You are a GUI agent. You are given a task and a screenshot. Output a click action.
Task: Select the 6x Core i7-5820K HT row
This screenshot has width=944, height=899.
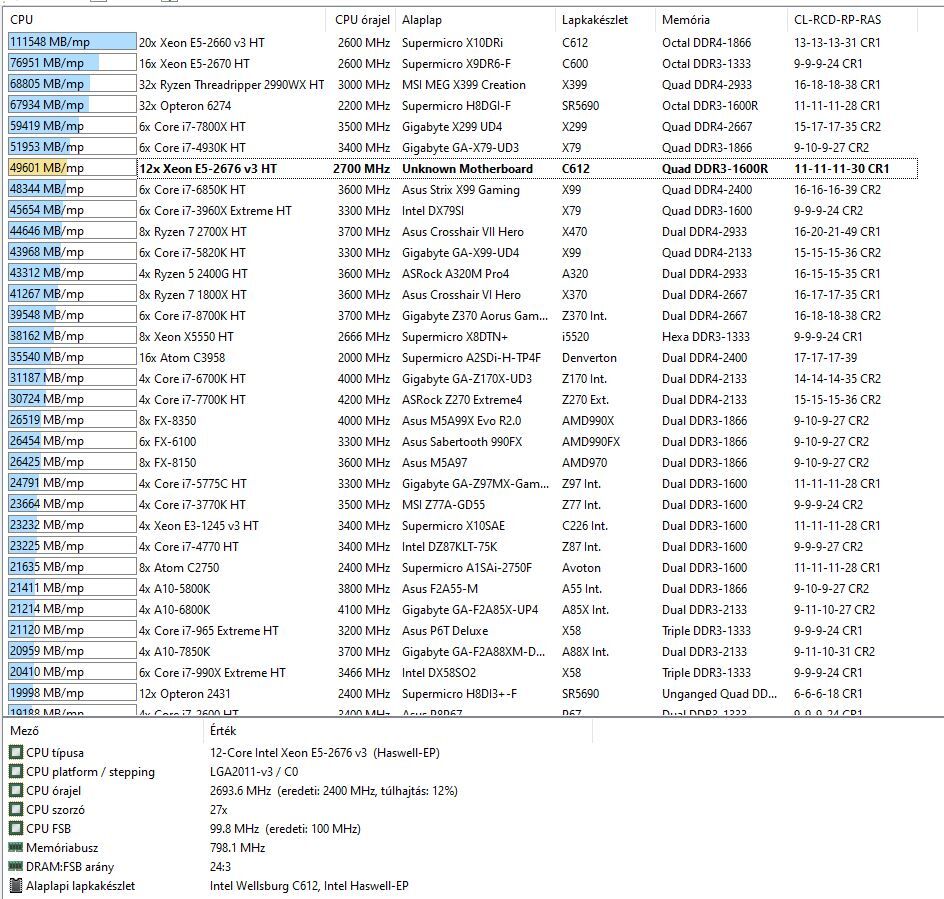pos(462,252)
